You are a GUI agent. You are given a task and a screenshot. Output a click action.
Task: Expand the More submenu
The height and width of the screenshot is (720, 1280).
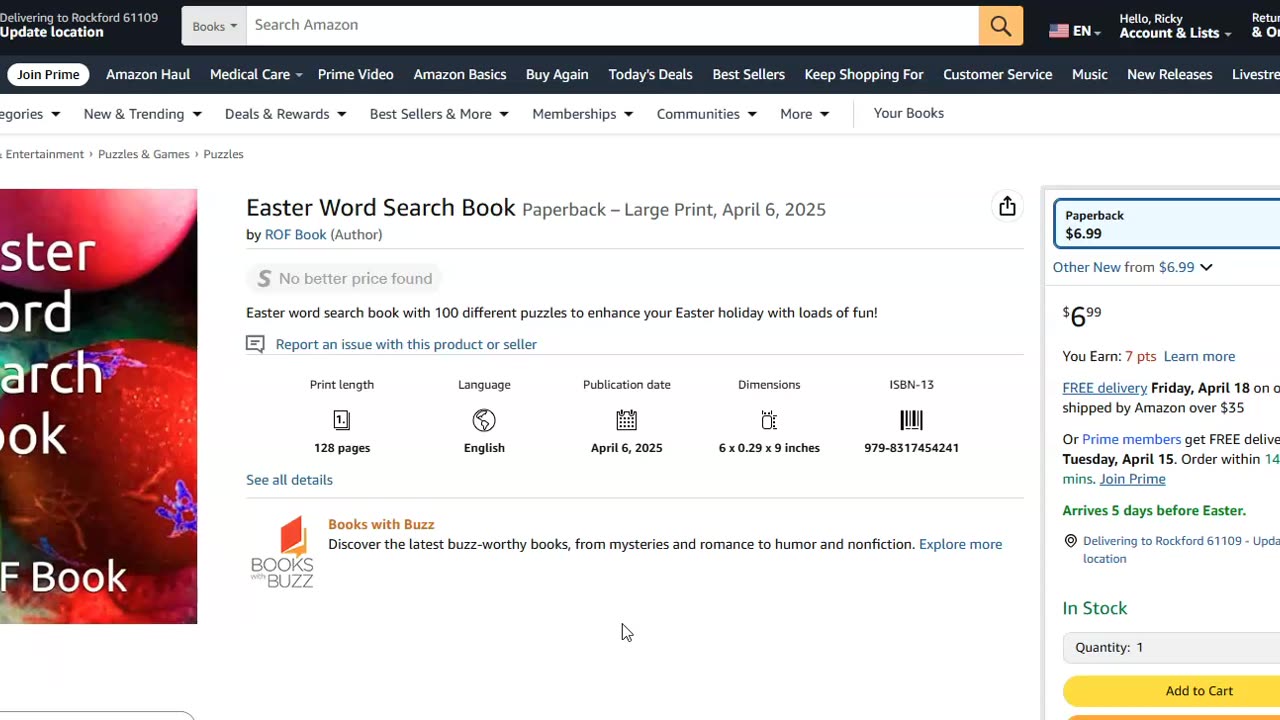[804, 114]
